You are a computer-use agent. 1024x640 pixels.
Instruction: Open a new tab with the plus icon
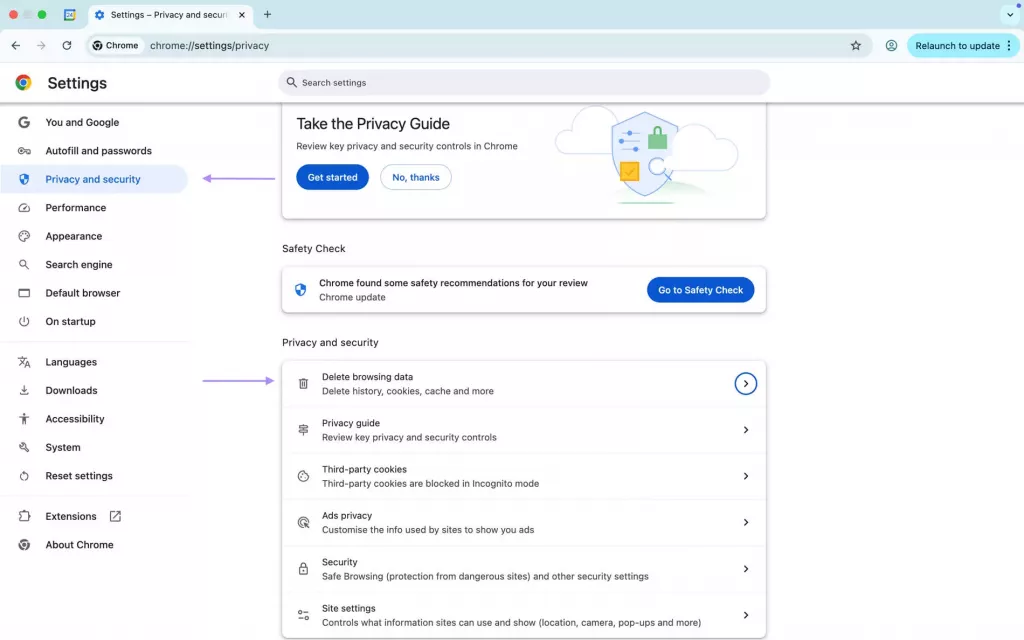click(x=267, y=14)
